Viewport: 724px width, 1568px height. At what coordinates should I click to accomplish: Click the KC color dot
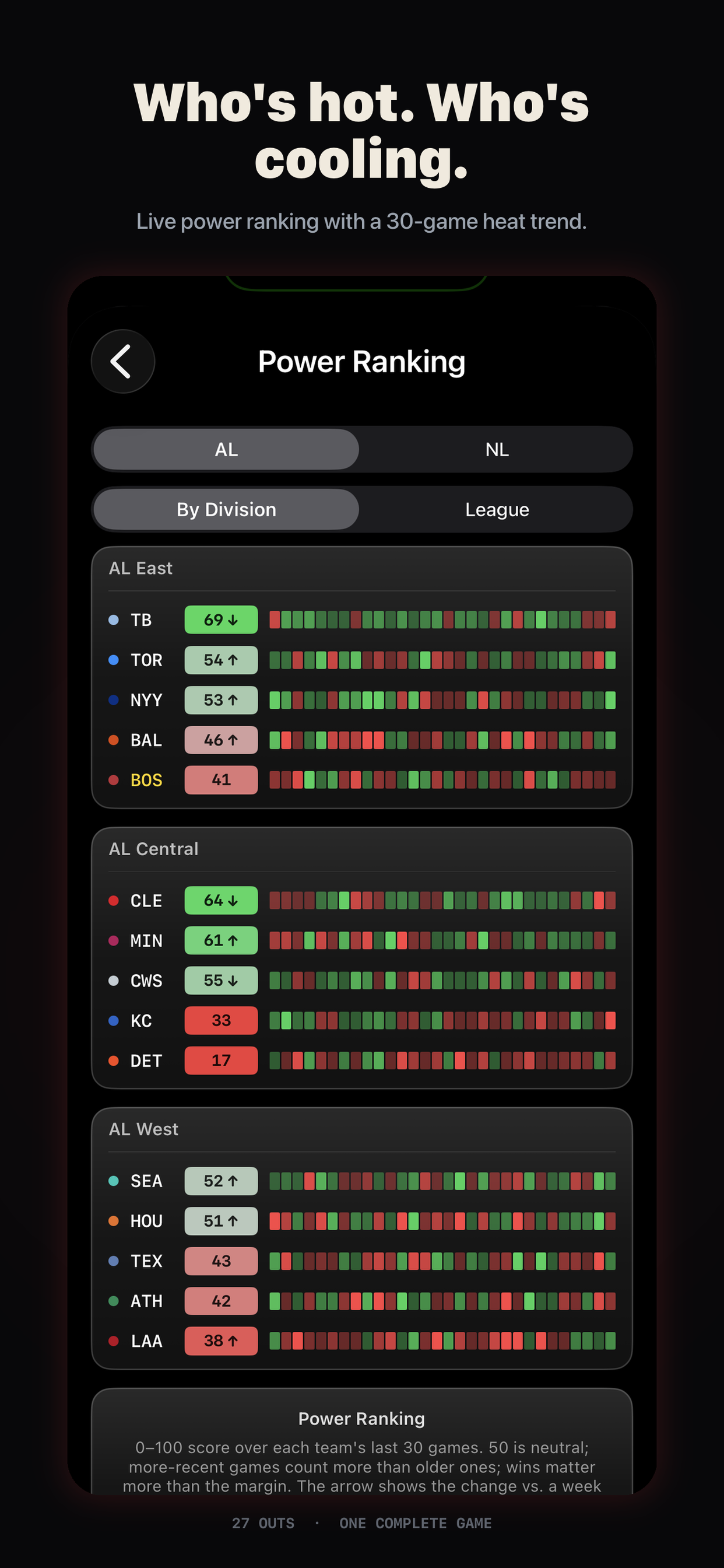[113, 1020]
